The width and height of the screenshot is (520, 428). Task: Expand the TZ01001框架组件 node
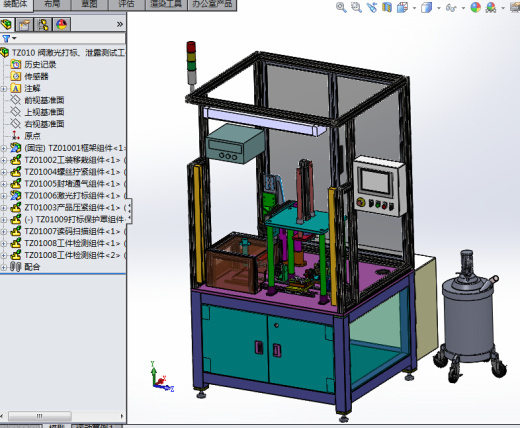[4, 148]
